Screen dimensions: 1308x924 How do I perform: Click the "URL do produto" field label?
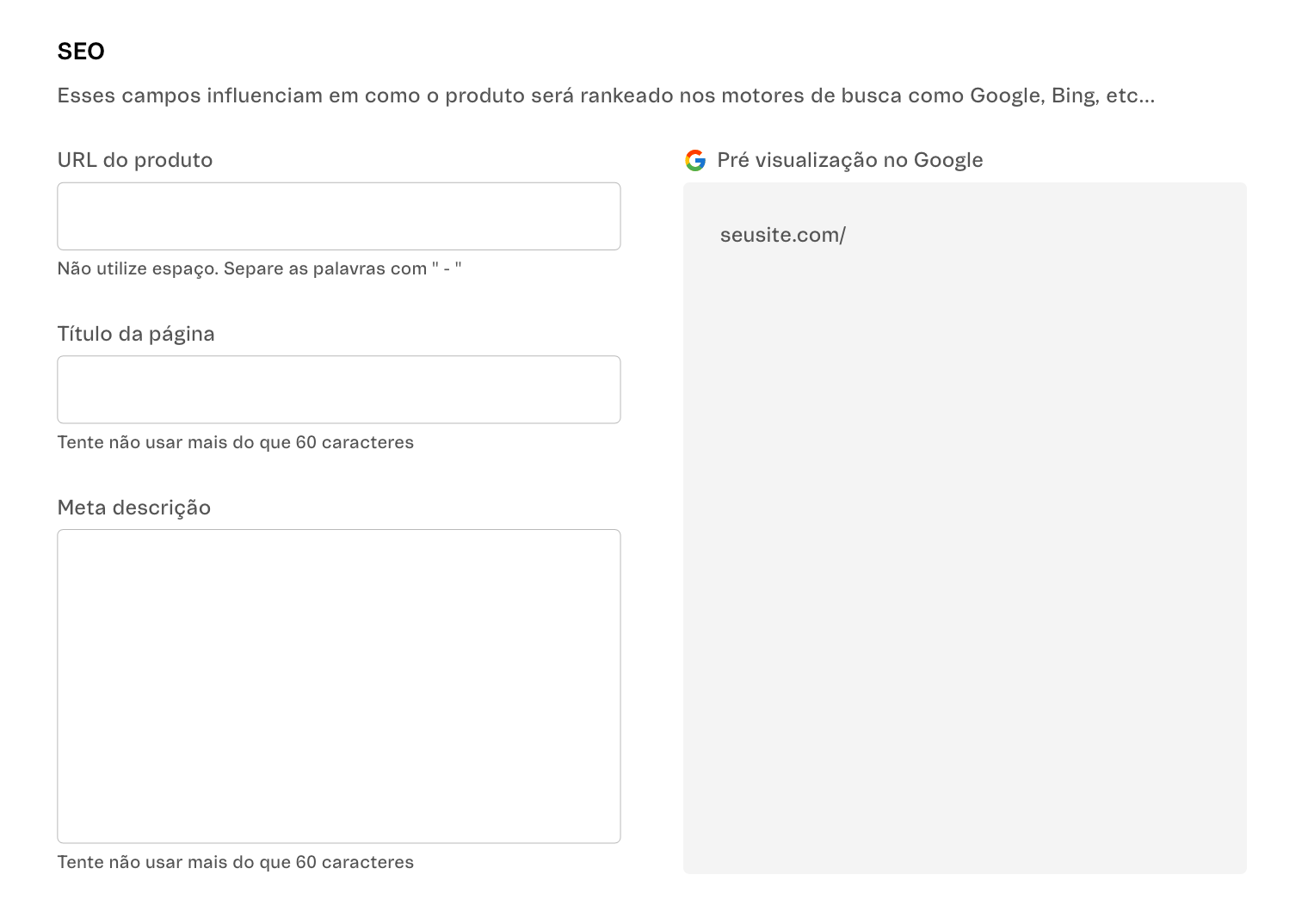coord(135,160)
